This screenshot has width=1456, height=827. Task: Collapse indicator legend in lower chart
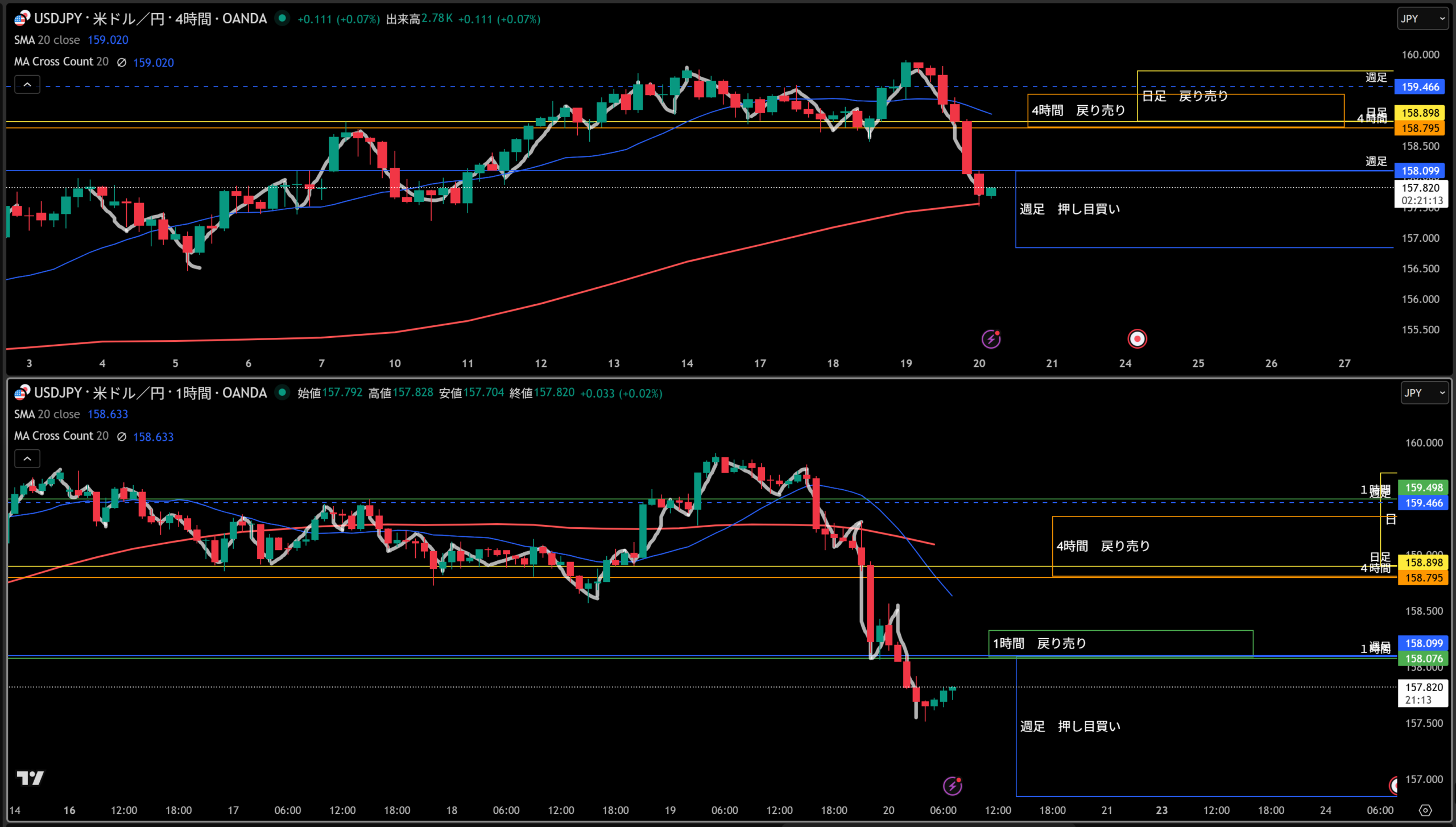pyautogui.click(x=27, y=459)
